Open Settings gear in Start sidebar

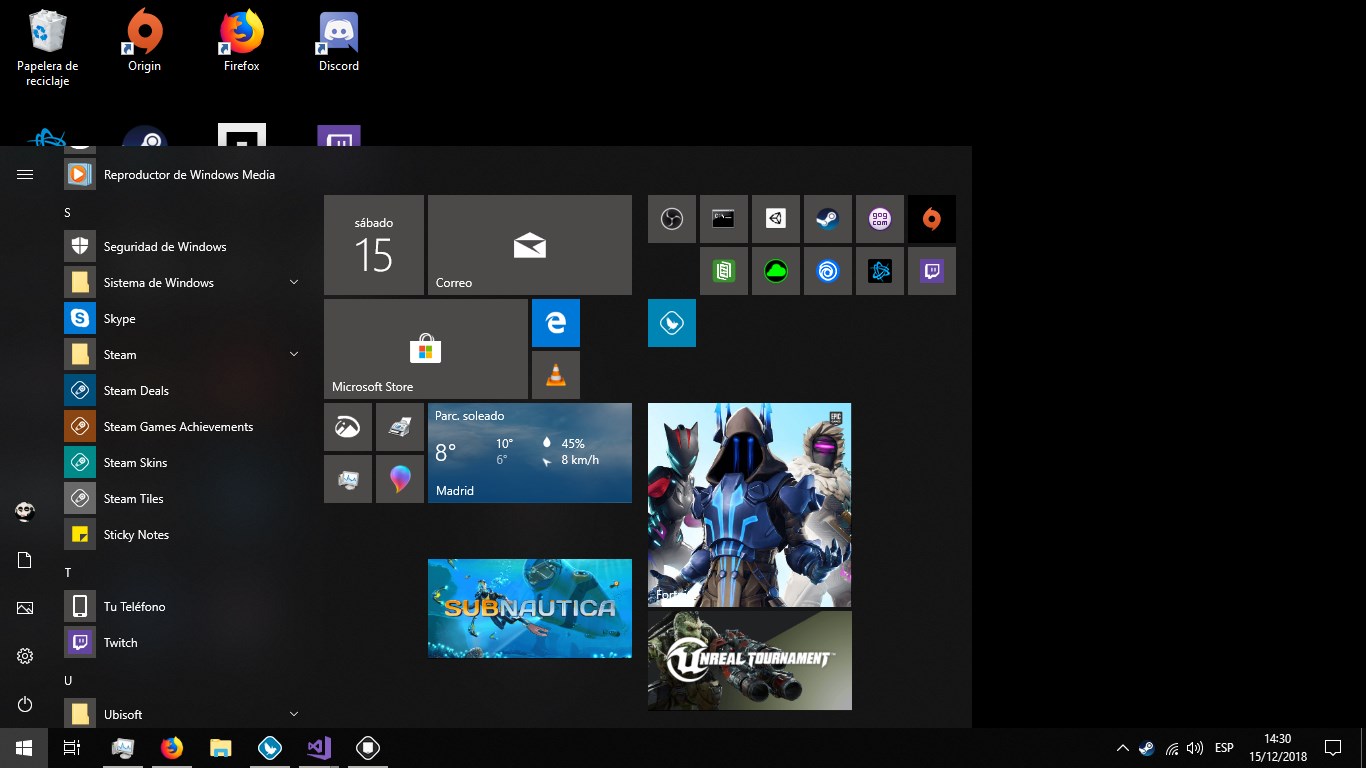click(25, 657)
